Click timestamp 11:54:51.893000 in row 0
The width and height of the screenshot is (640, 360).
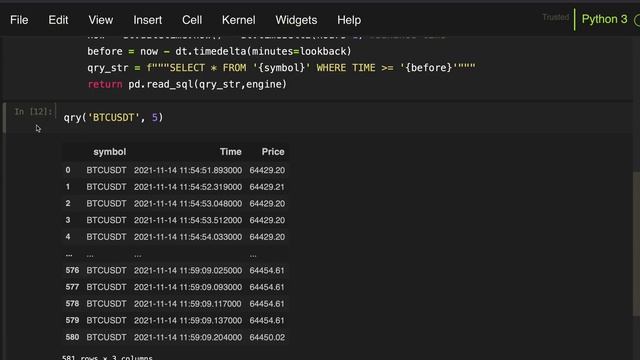(188, 170)
